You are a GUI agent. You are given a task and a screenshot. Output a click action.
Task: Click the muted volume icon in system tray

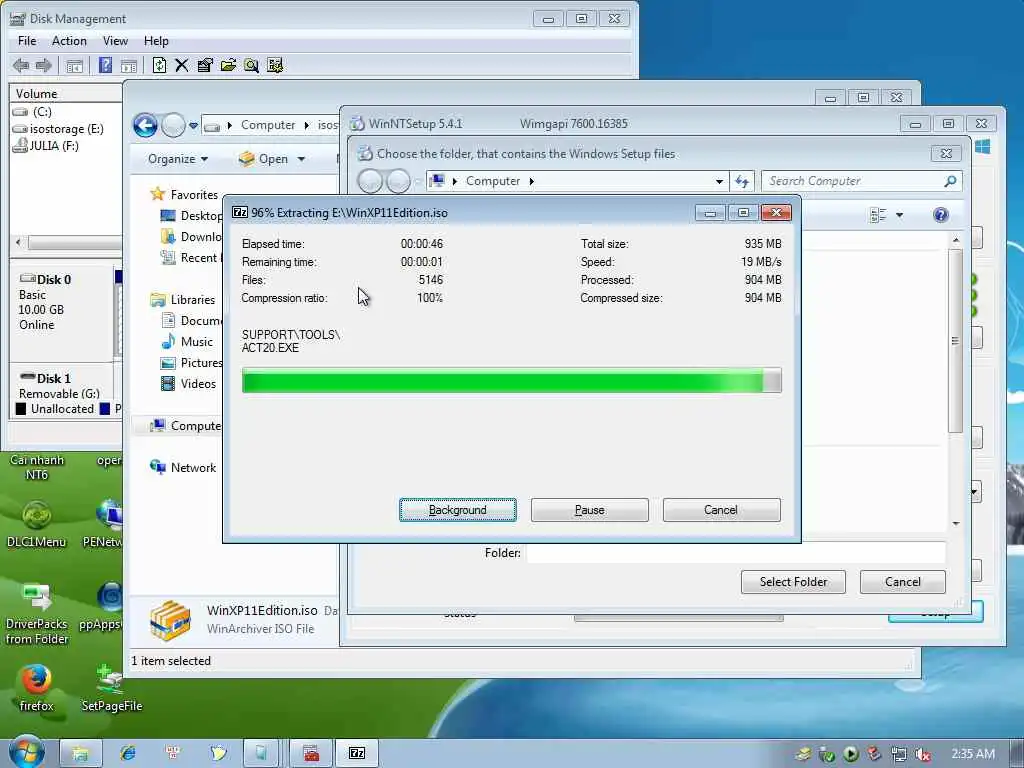point(923,754)
